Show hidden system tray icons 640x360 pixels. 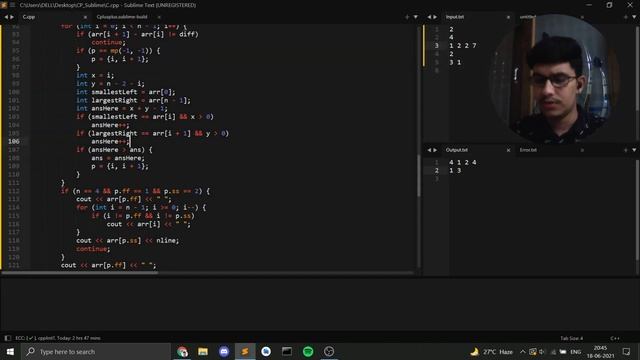pos(522,351)
